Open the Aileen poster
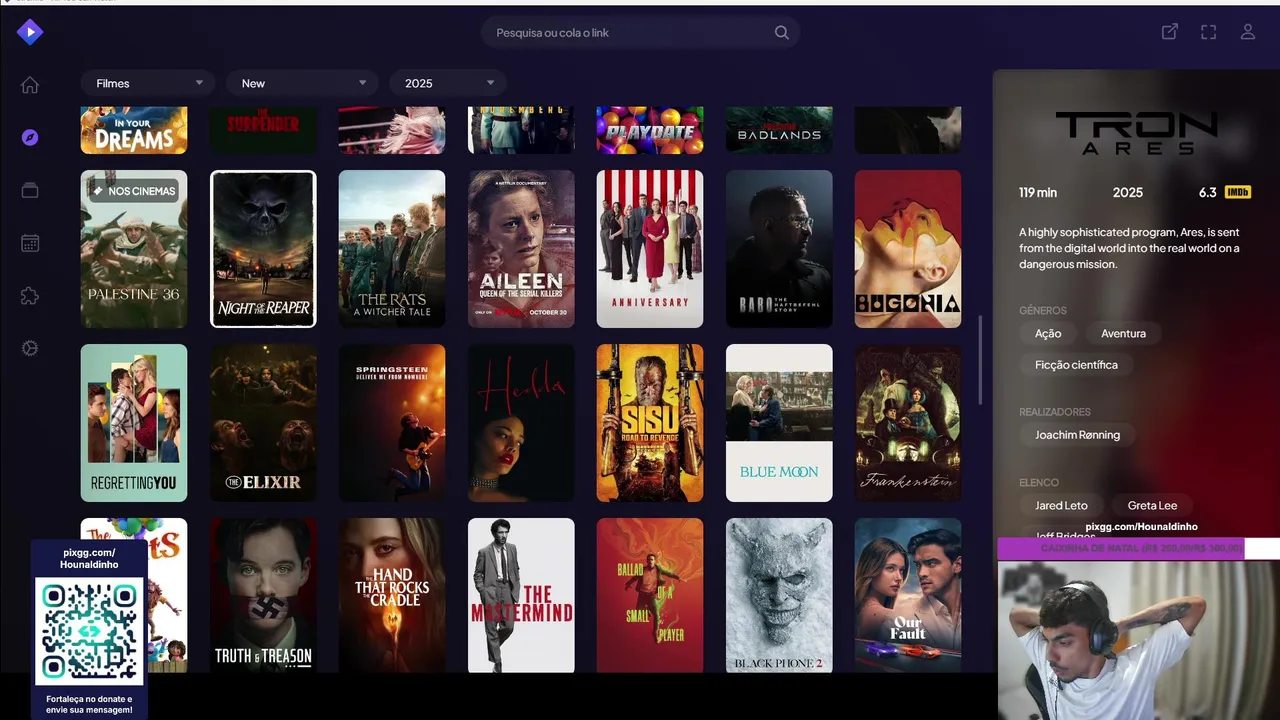The height and width of the screenshot is (720, 1280). click(521, 249)
